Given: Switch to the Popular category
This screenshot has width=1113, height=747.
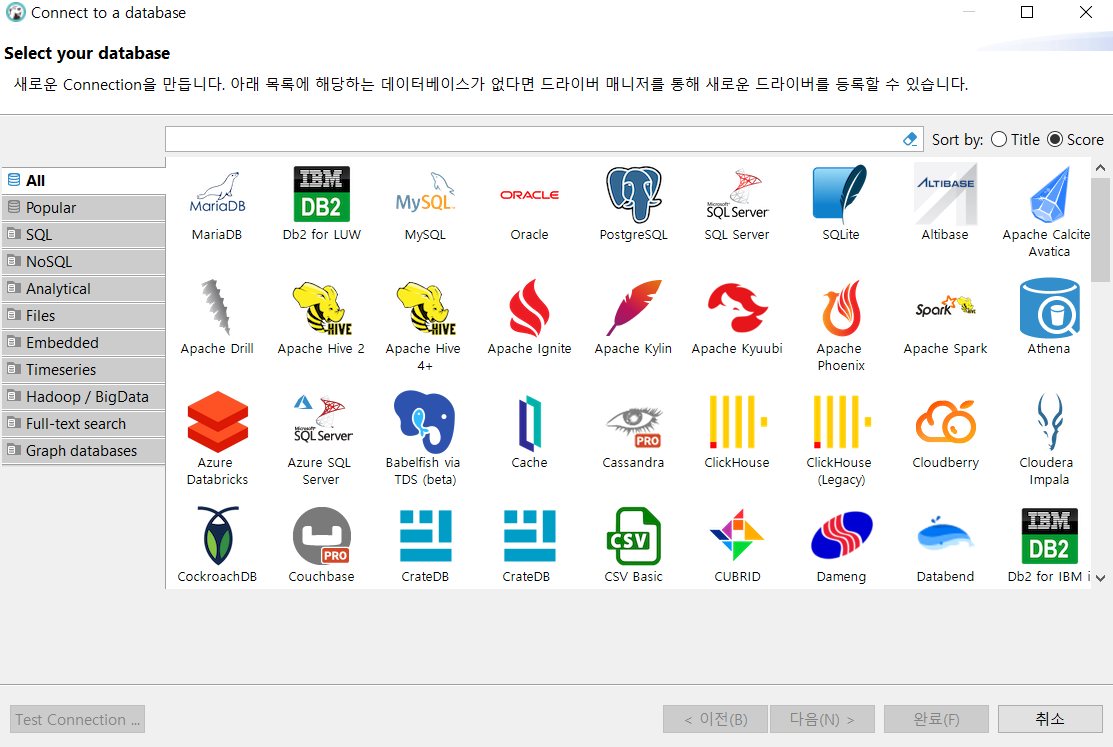Looking at the screenshot, I should (84, 207).
